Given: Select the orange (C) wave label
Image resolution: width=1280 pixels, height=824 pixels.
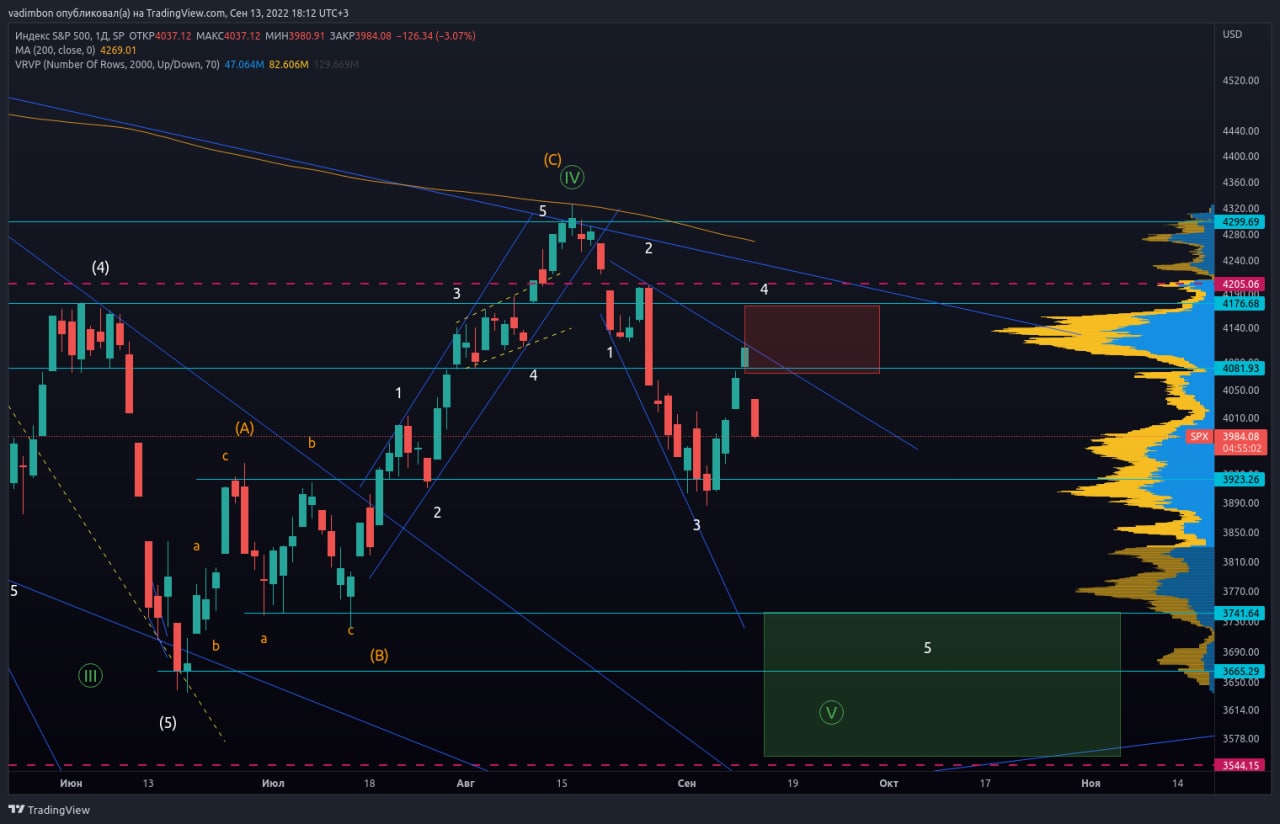Looking at the screenshot, I should tap(553, 159).
